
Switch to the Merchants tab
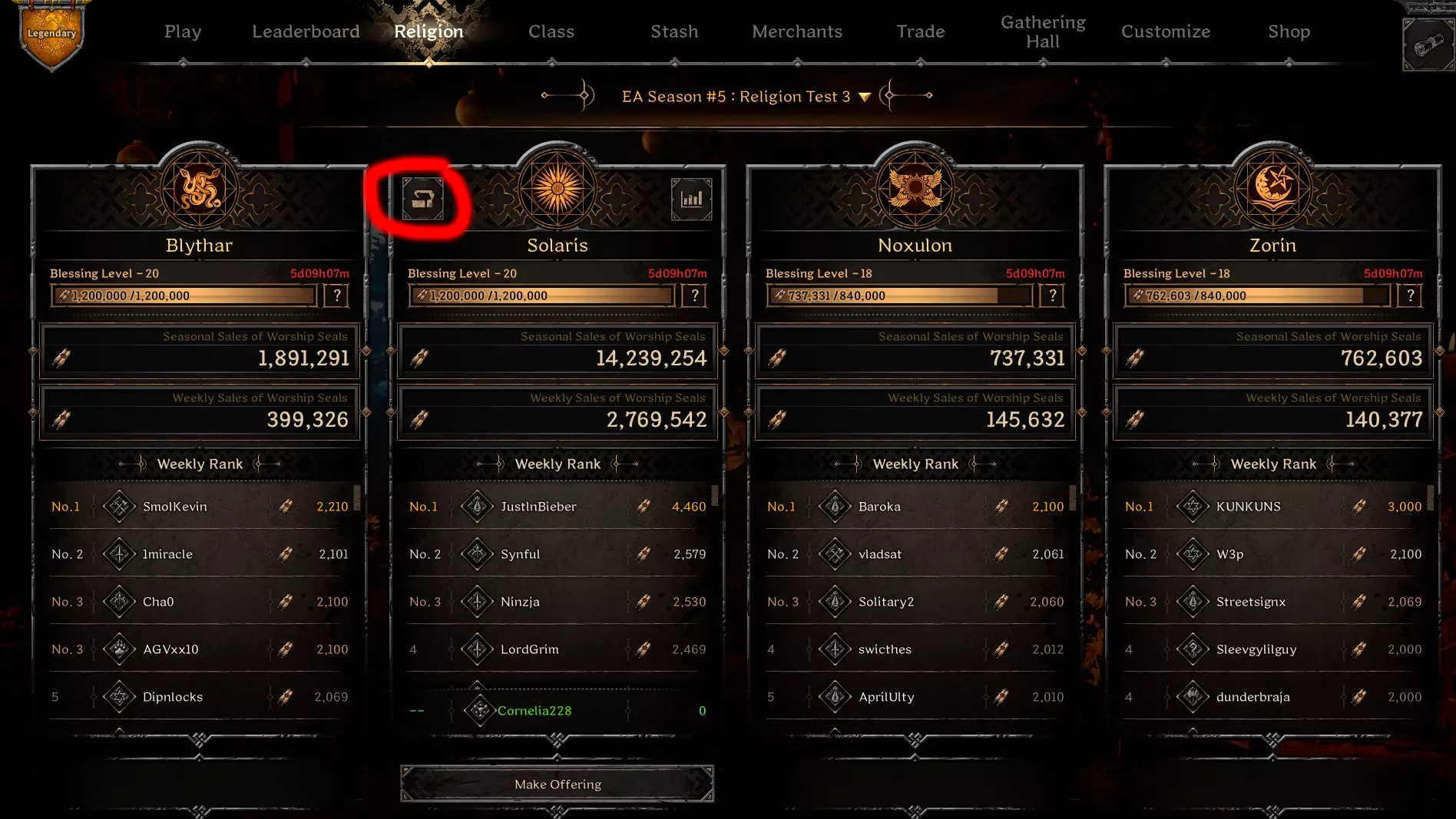pos(797,31)
